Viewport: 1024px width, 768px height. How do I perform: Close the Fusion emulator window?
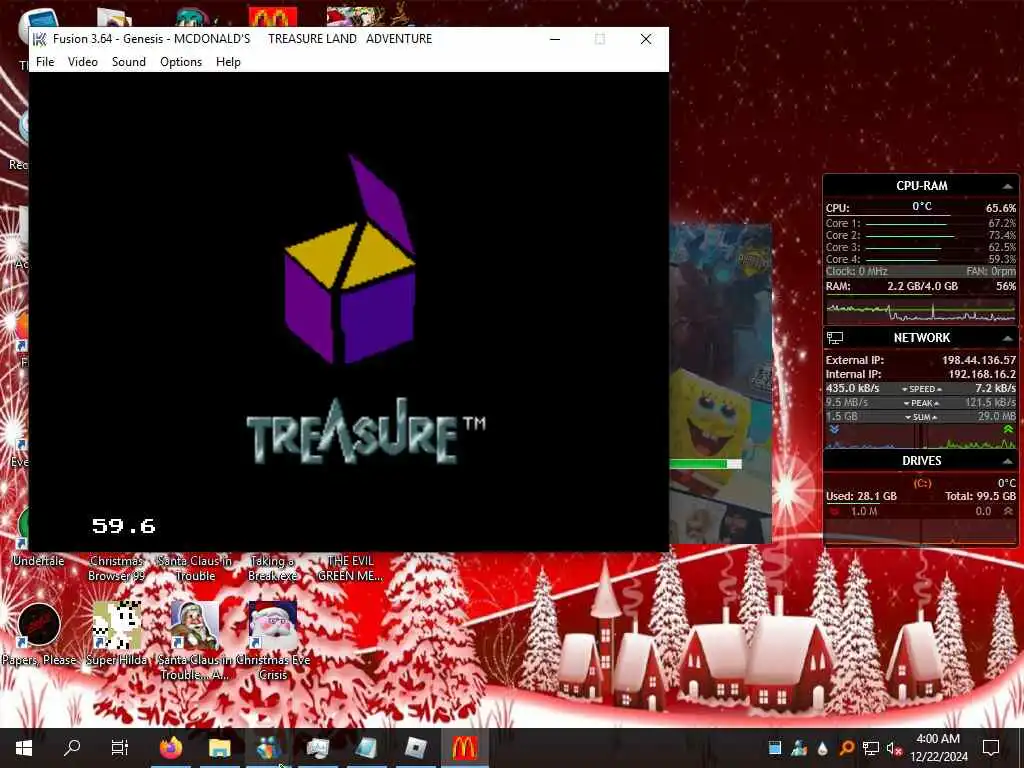(646, 39)
